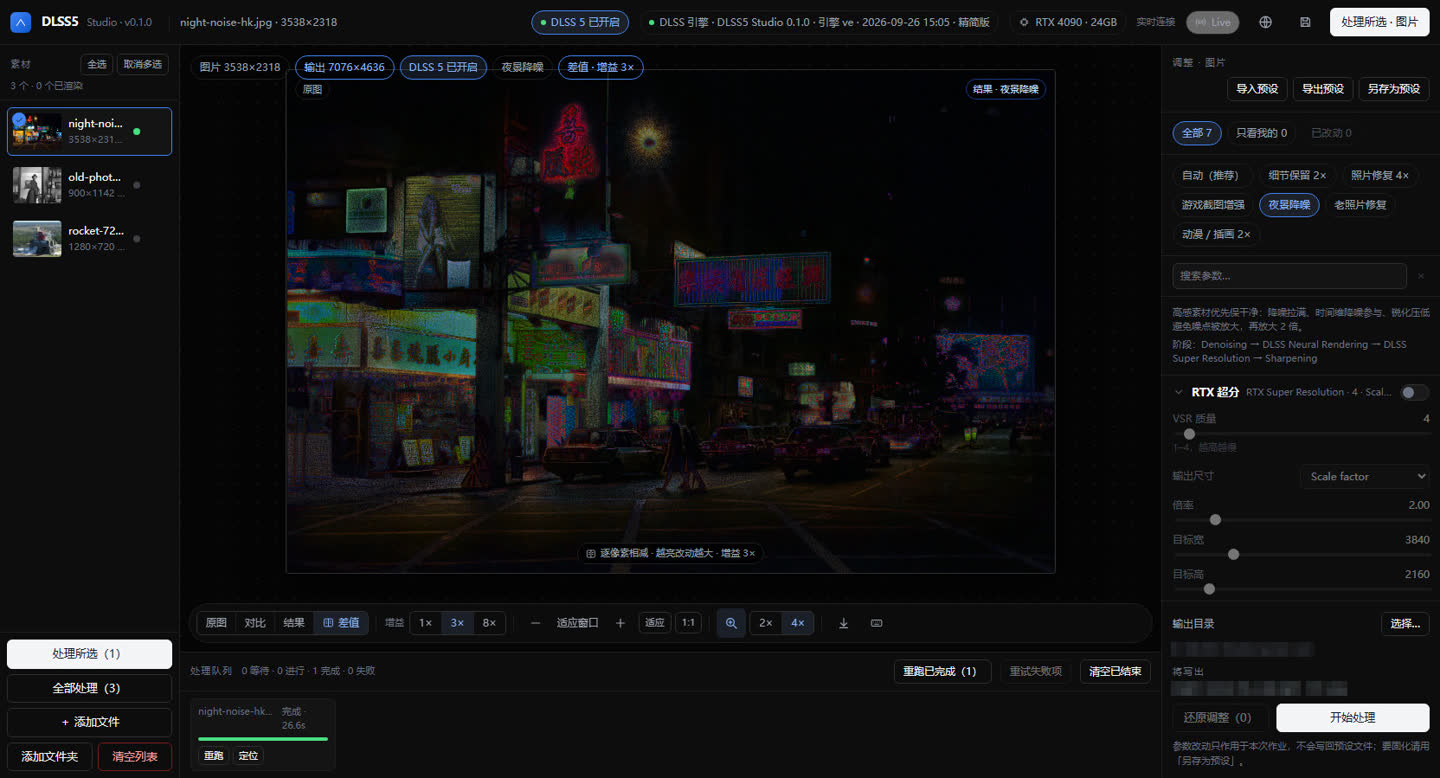
Task: Set loupe magnification to 2×
Action: coord(765,623)
